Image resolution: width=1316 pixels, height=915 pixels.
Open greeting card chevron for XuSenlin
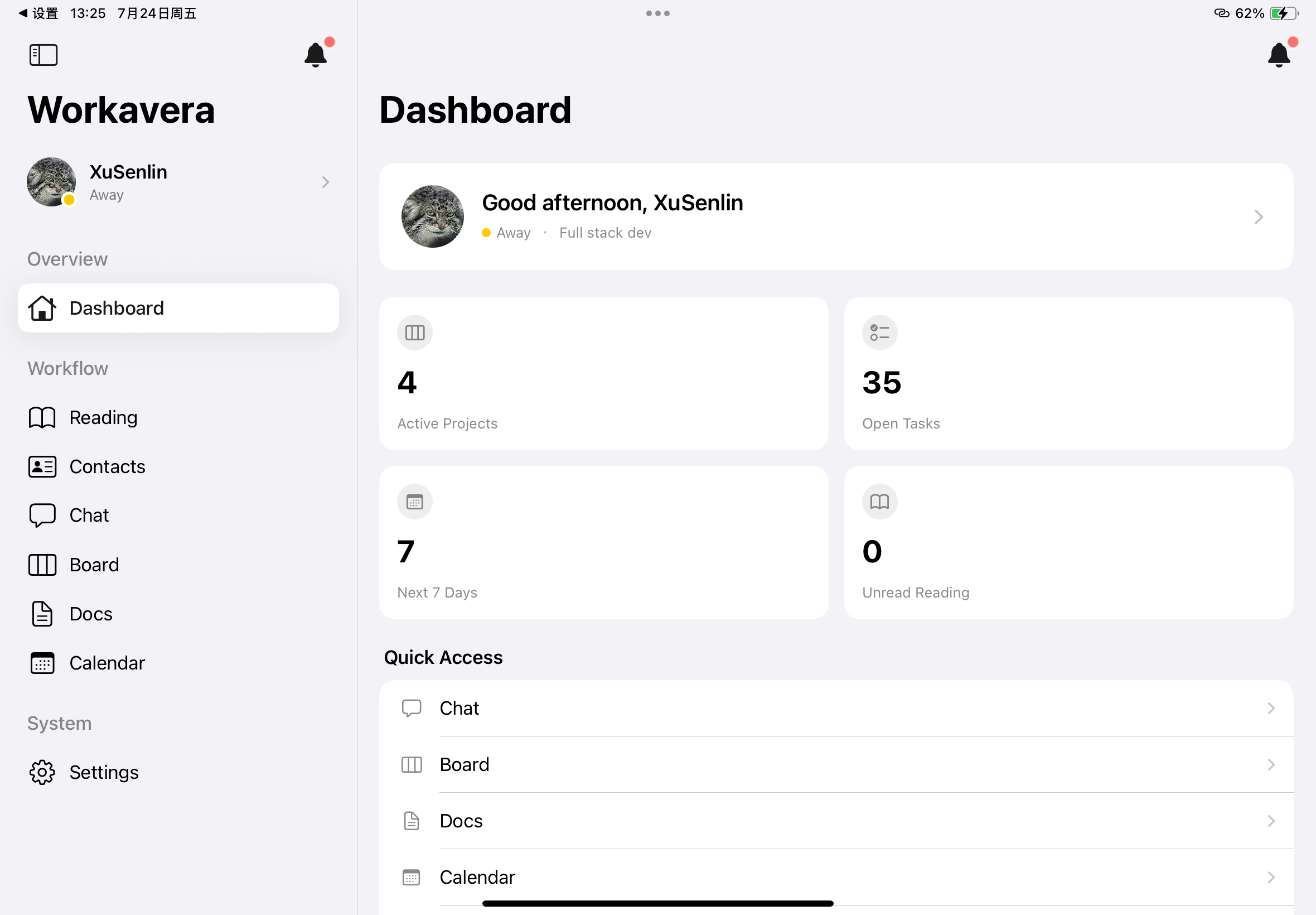pyautogui.click(x=1259, y=216)
